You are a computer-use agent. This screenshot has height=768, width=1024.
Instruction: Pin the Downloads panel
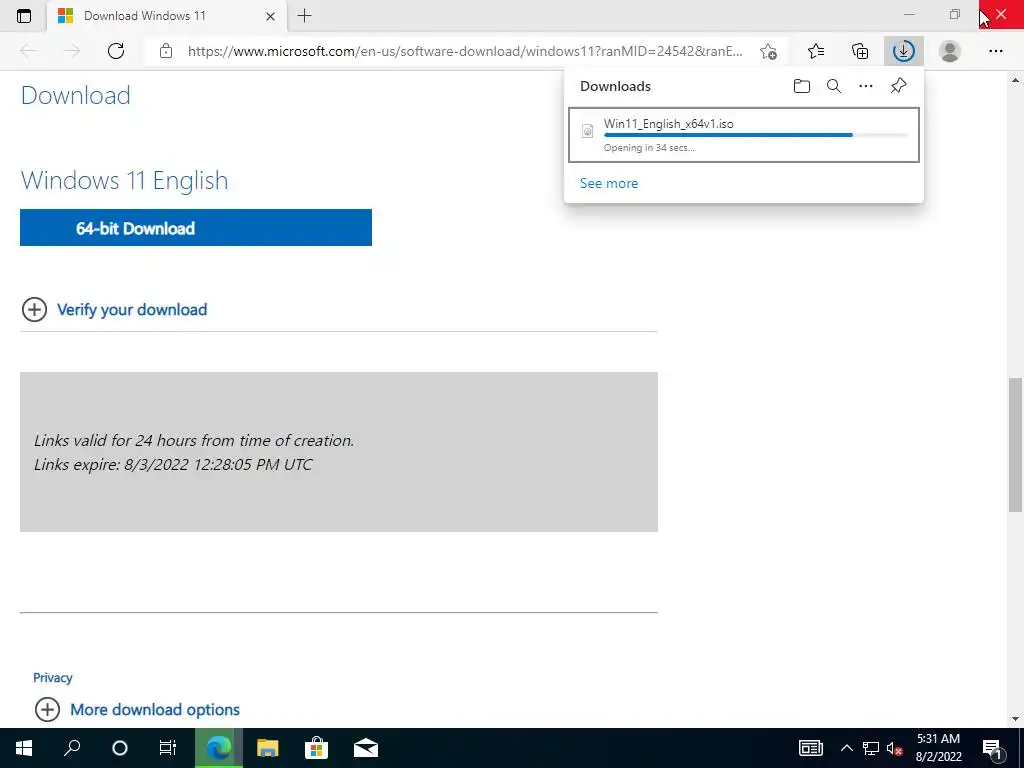(x=899, y=86)
